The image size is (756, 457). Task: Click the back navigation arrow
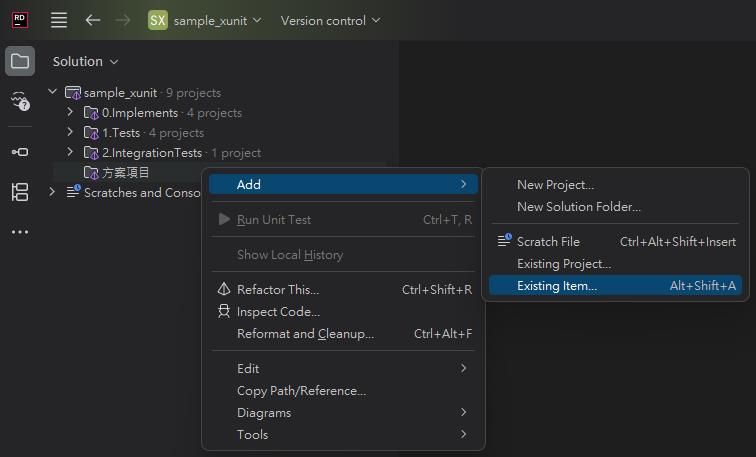[x=93, y=20]
